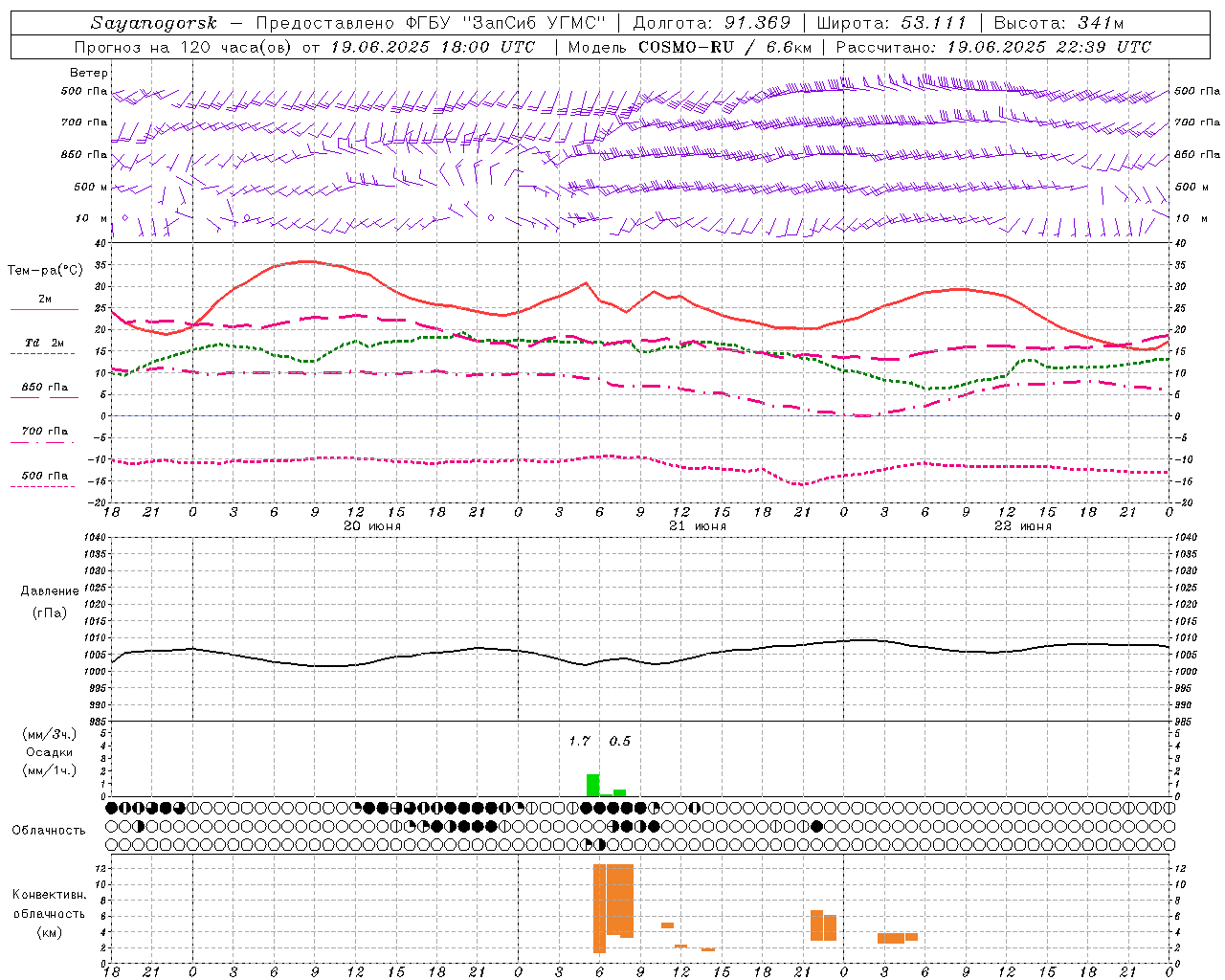Click 'Рассчитано: 19.06.2025 22:39 UTC' timestamp
1225x980 pixels.
click(x=993, y=47)
